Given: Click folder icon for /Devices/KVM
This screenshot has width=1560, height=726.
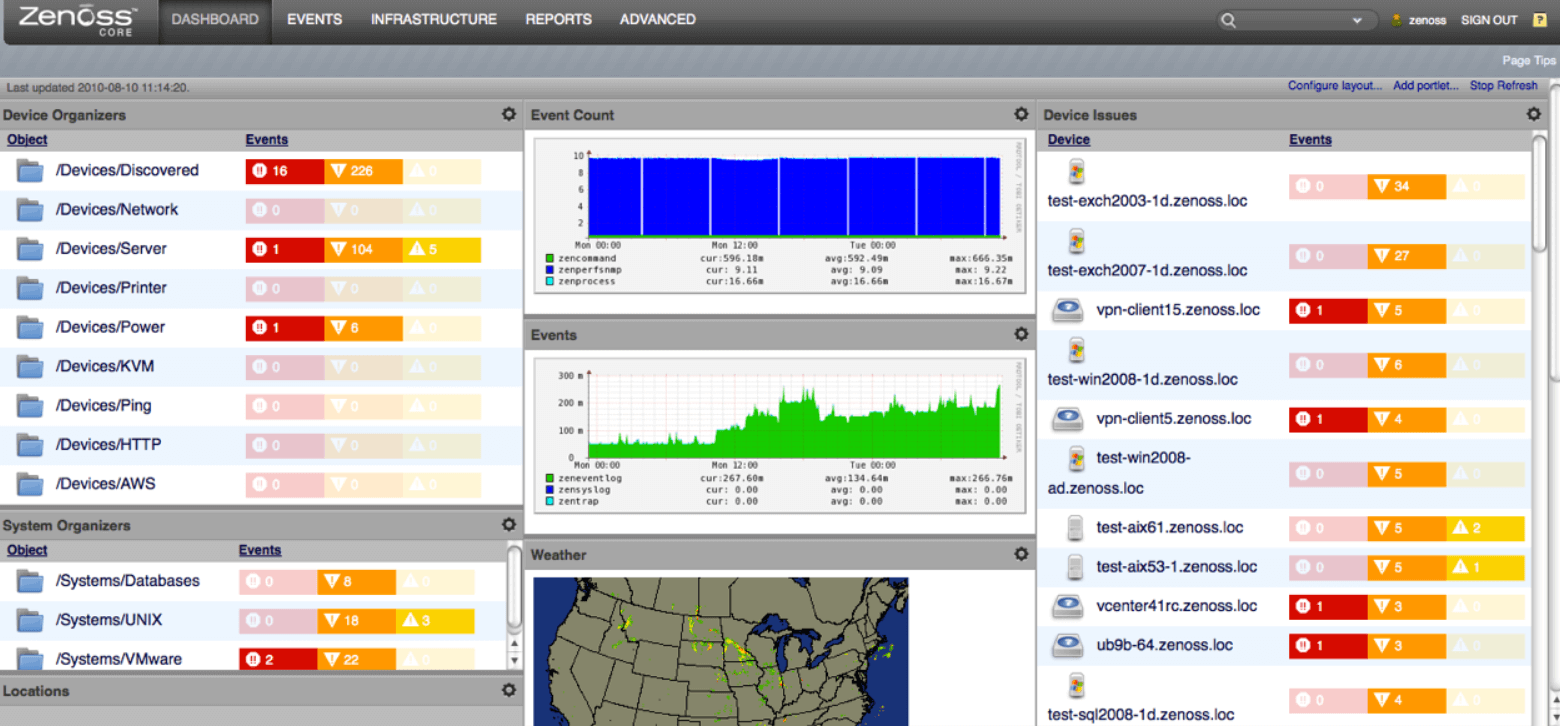Looking at the screenshot, I should pyautogui.click(x=30, y=366).
